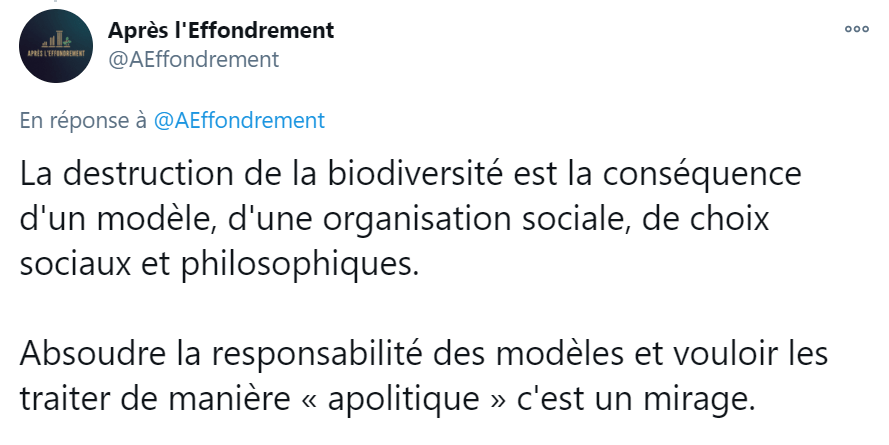
Task: Open the tweet's three-dot more options menu
Action: pos(856,29)
